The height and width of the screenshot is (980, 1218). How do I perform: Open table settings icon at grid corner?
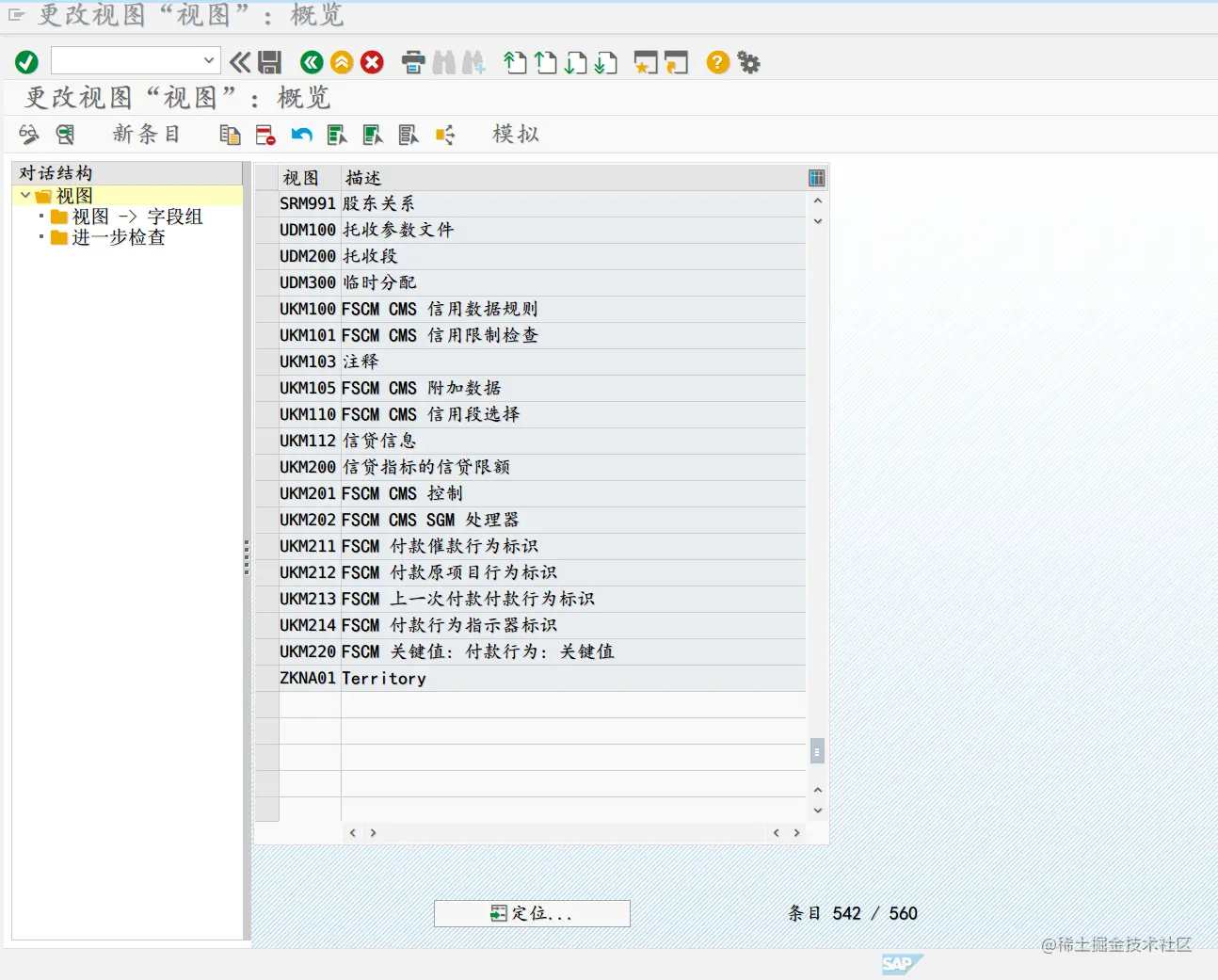tap(817, 178)
